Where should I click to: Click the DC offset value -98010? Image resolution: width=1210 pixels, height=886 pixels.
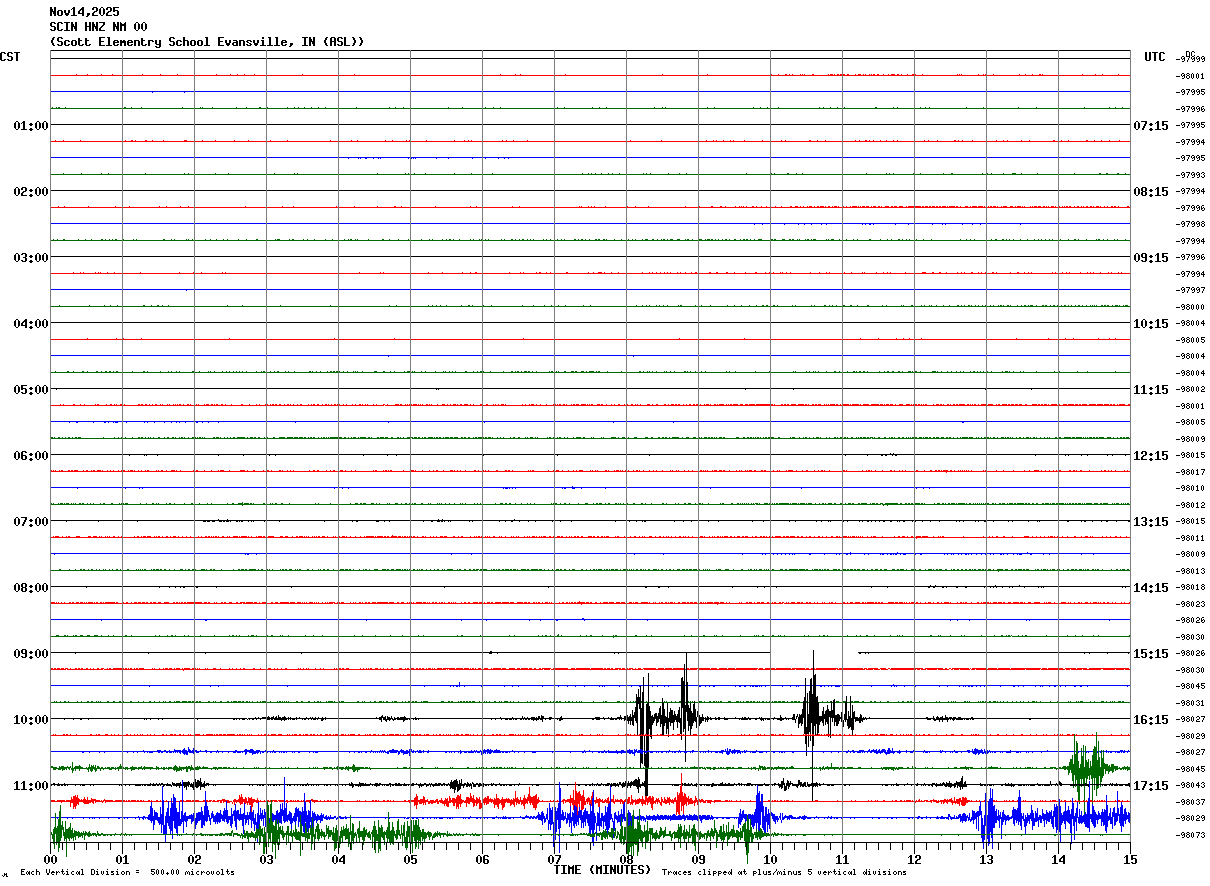[1191, 488]
